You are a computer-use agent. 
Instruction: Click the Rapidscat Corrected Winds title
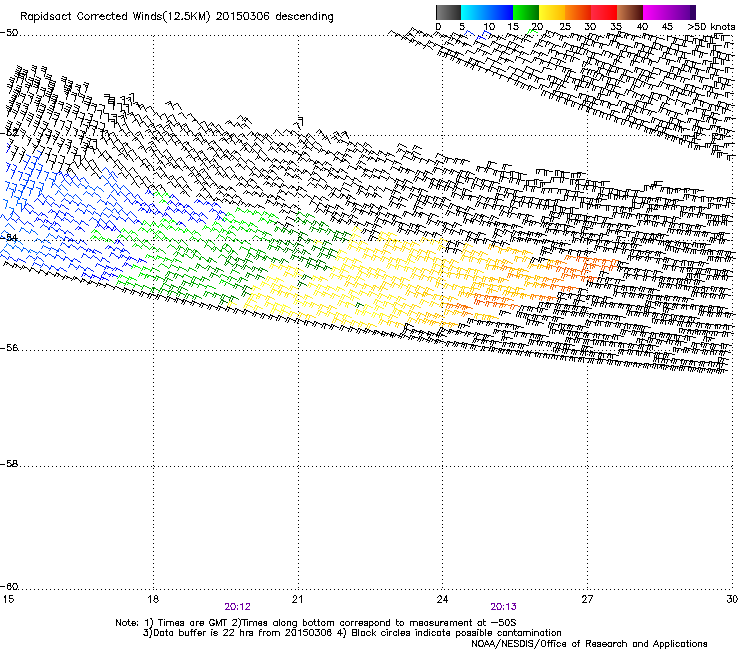pos(177,17)
